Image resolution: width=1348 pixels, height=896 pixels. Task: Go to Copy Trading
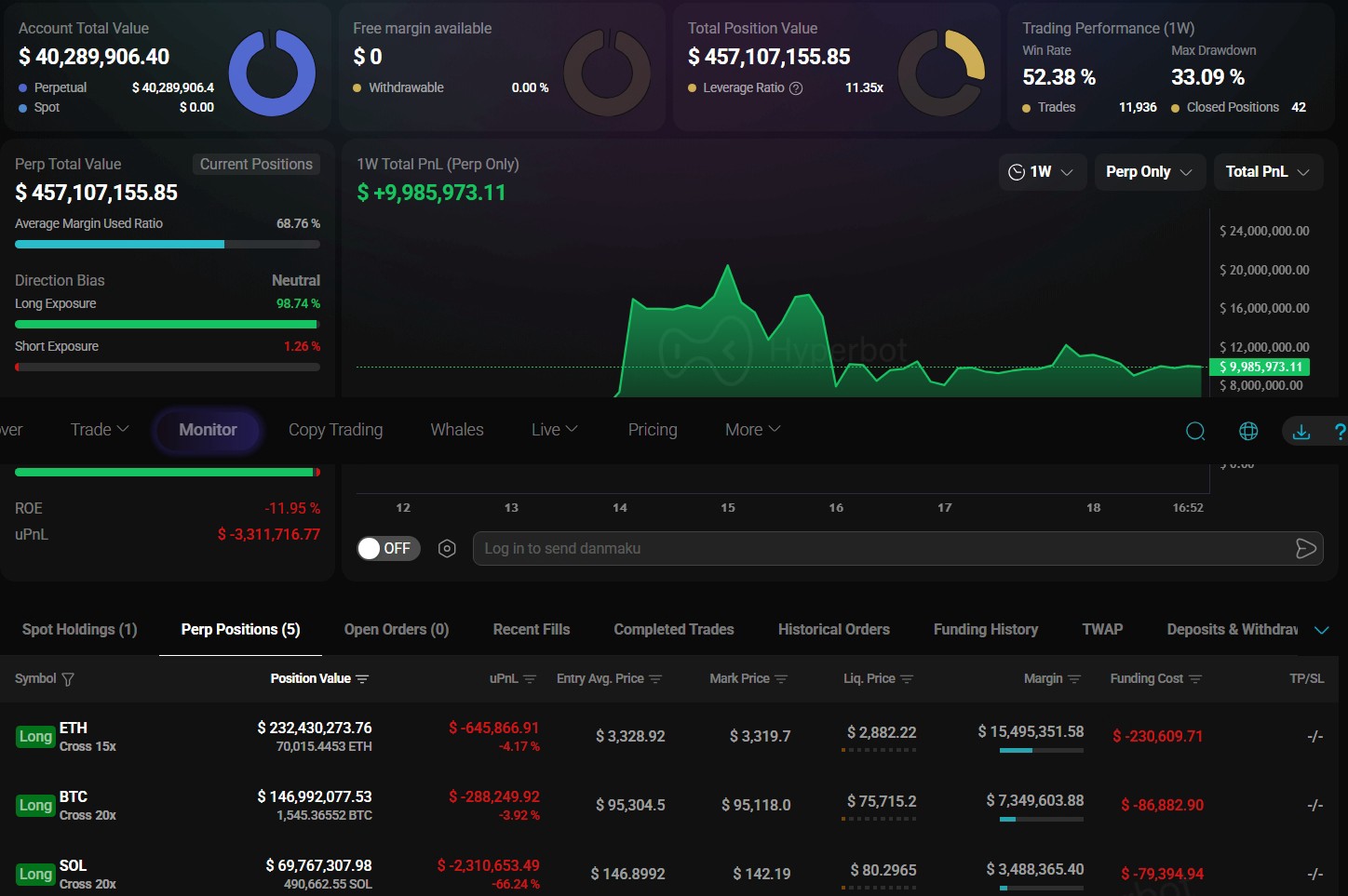coord(335,430)
